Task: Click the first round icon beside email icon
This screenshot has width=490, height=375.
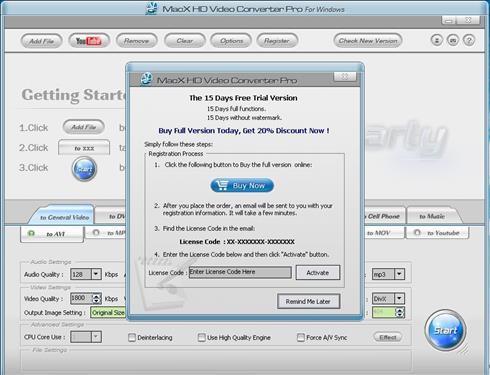Action: pyautogui.click(x=437, y=41)
